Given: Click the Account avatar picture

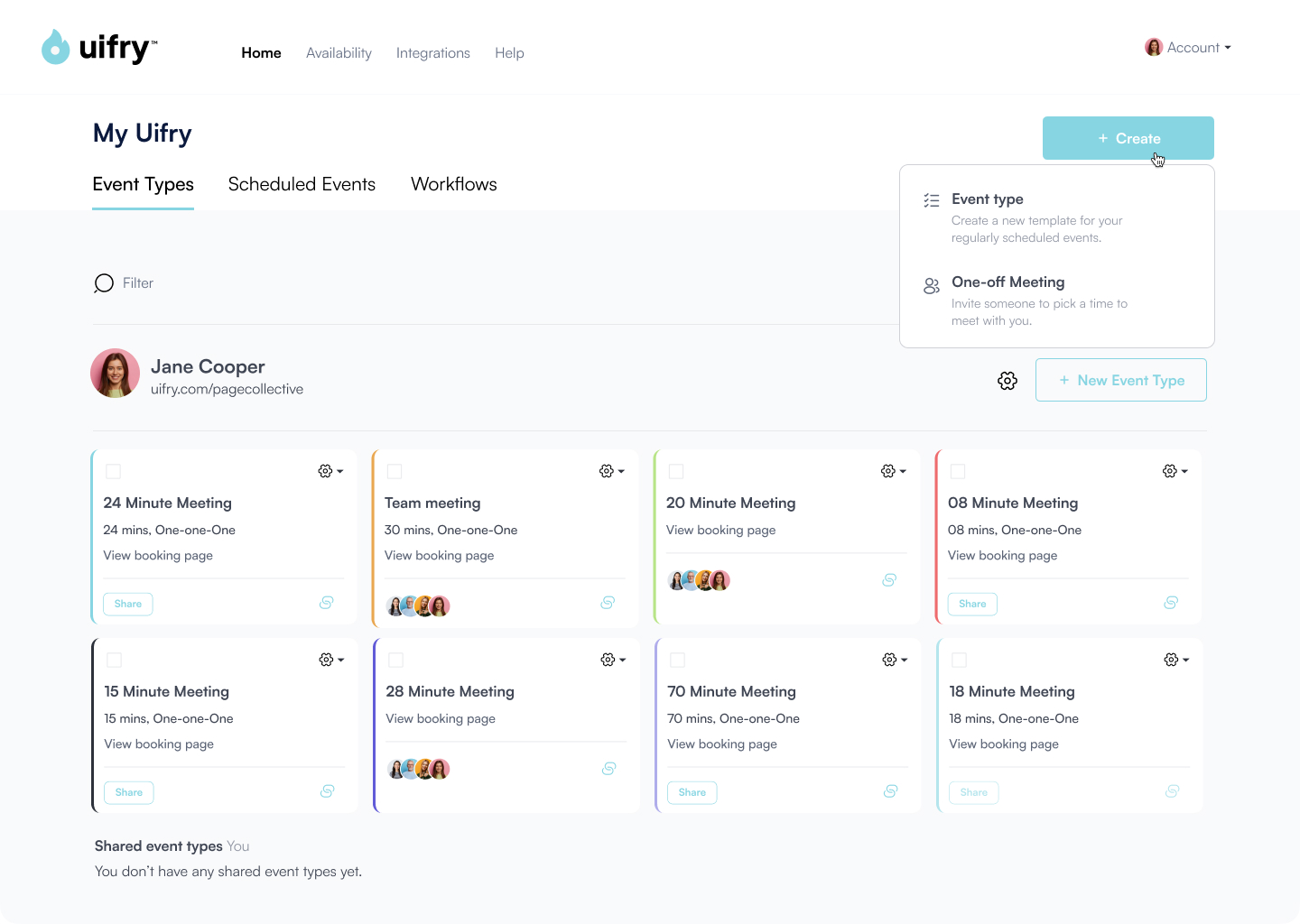Looking at the screenshot, I should point(1154,47).
